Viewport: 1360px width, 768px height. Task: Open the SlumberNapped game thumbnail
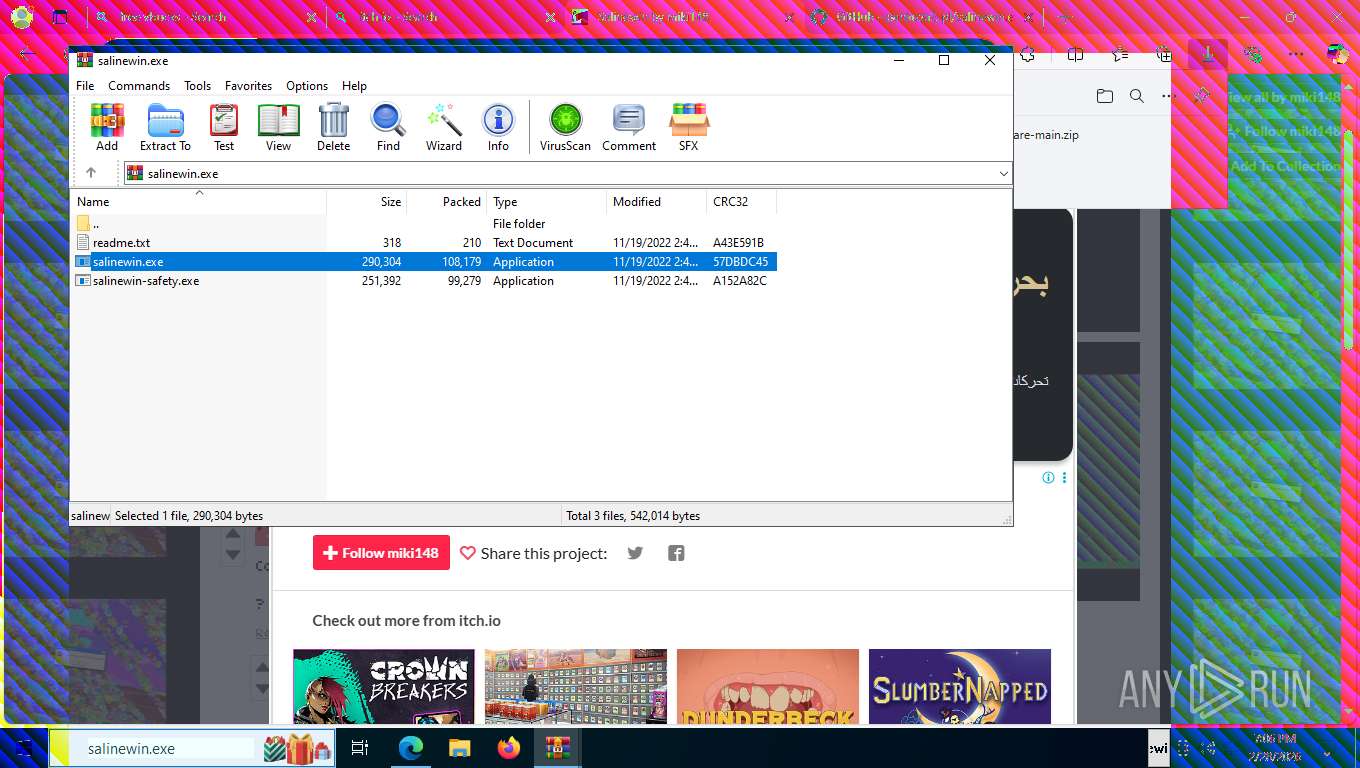(x=960, y=686)
